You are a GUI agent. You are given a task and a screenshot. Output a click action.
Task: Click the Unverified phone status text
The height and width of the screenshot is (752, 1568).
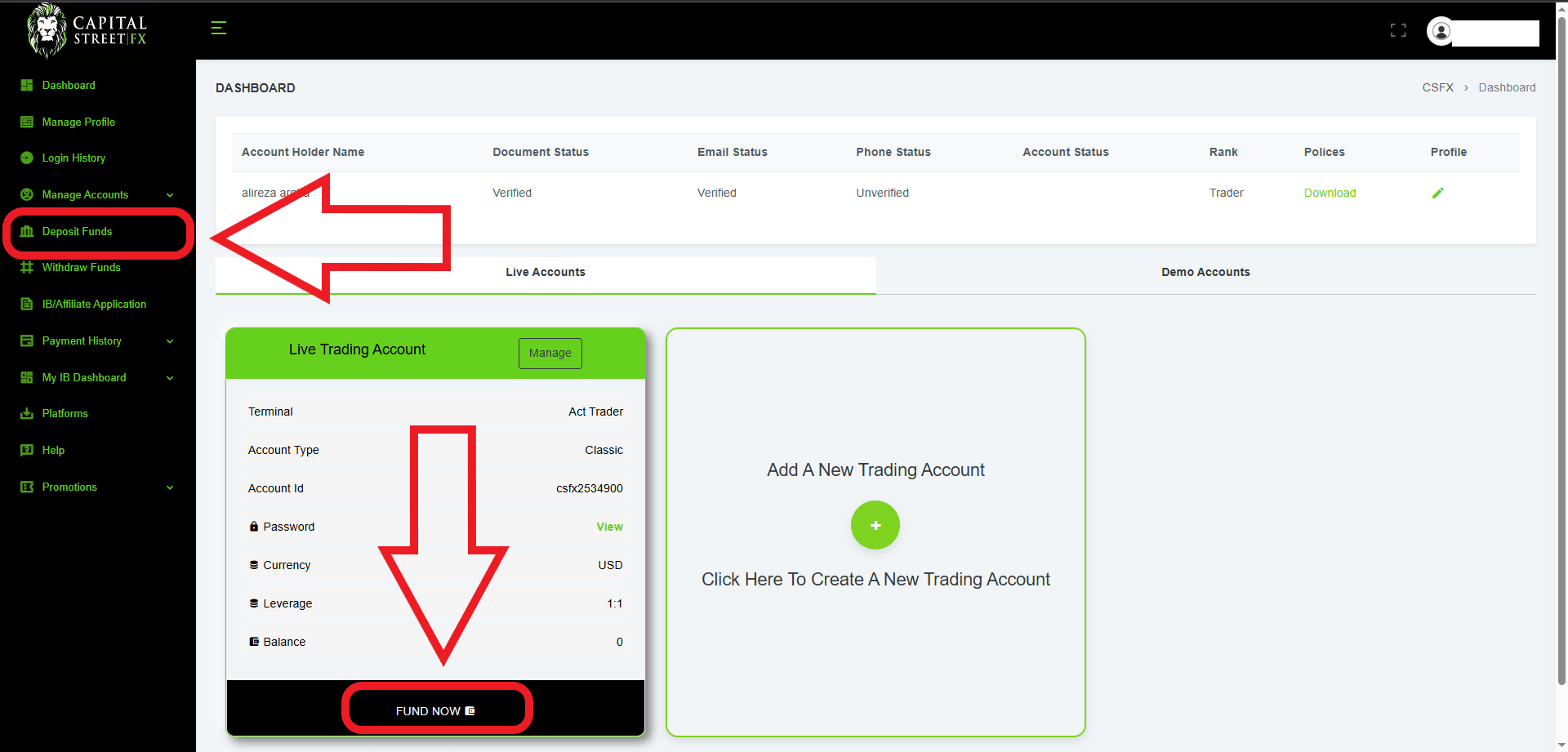click(x=882, y=193)
